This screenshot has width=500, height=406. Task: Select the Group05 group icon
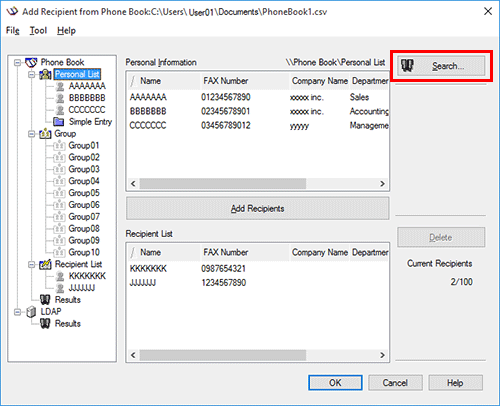pos(59,193)
